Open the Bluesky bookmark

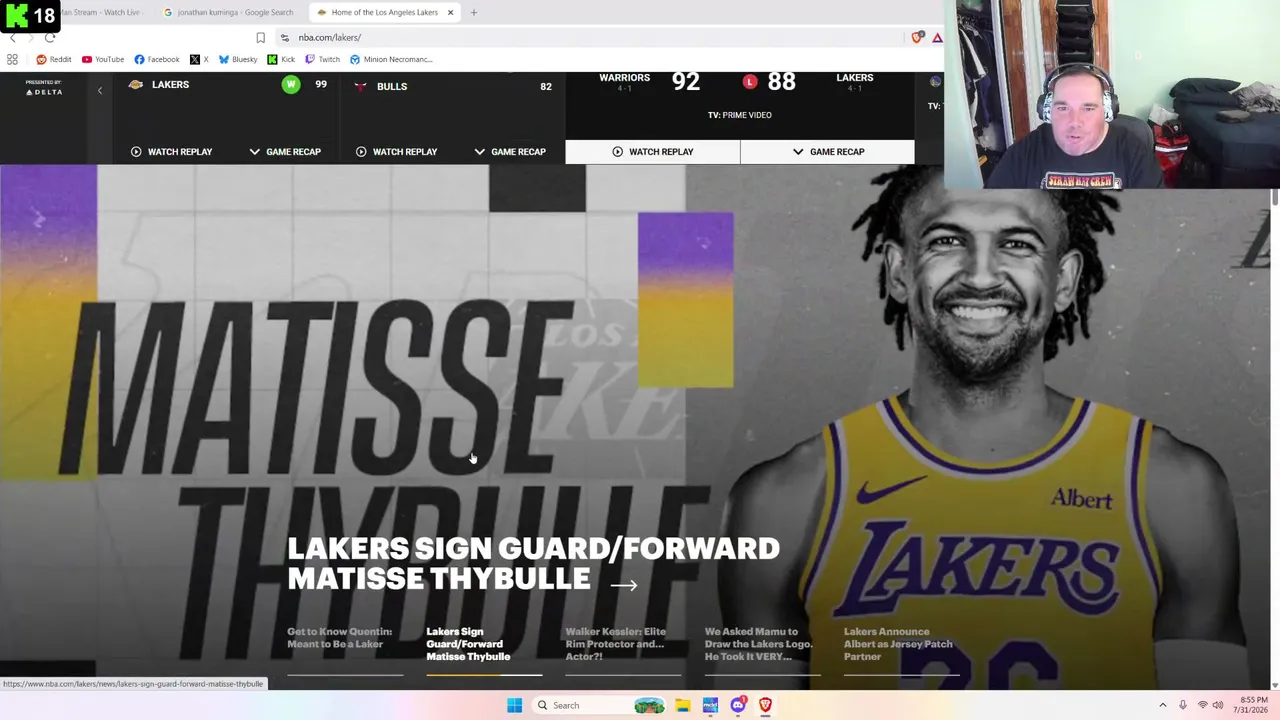click(238, 59)
